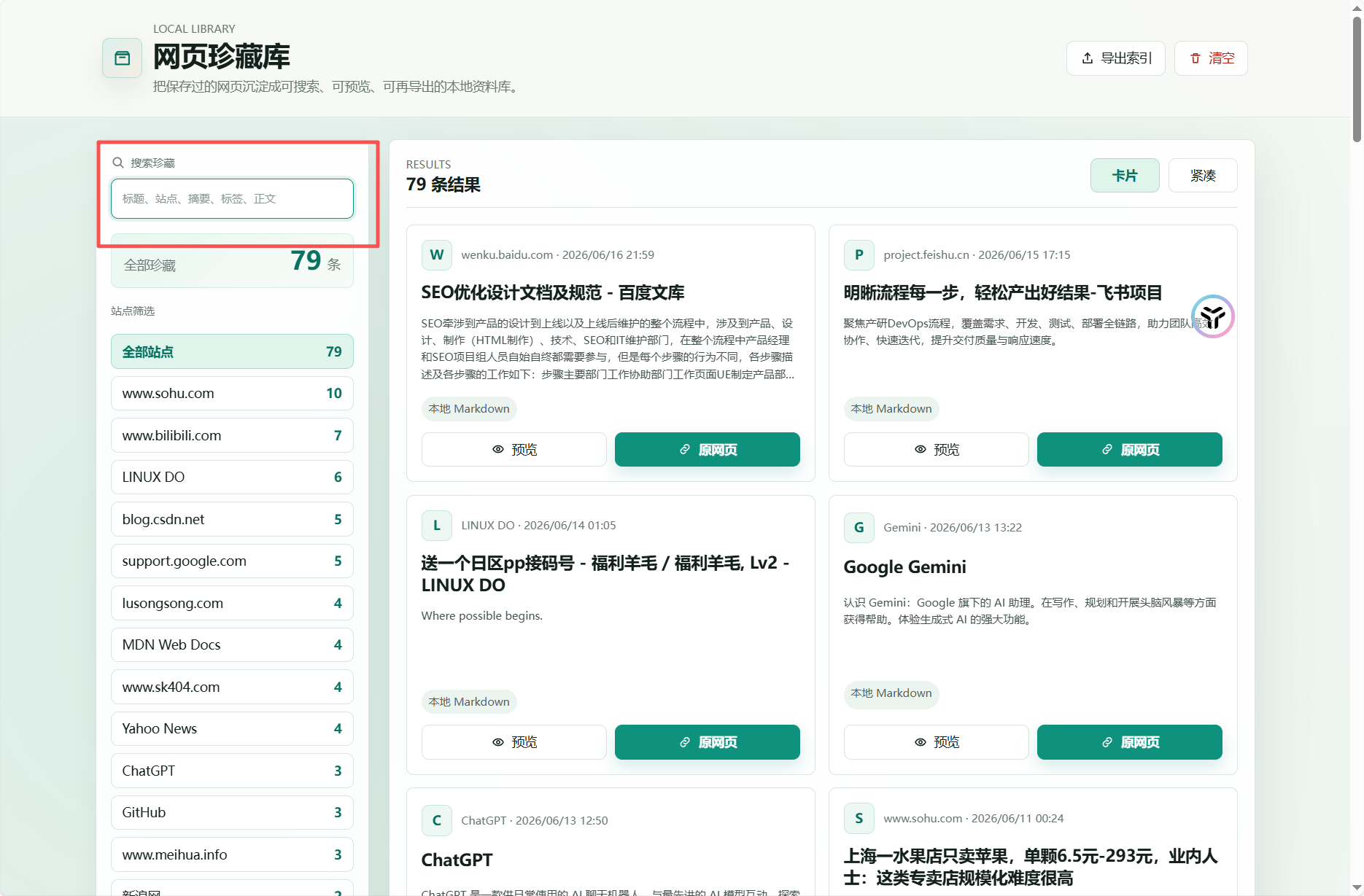Filter by ChatGPT in the site list
This screenshot has height=896, width=1364.
click(x=232, y=771)
